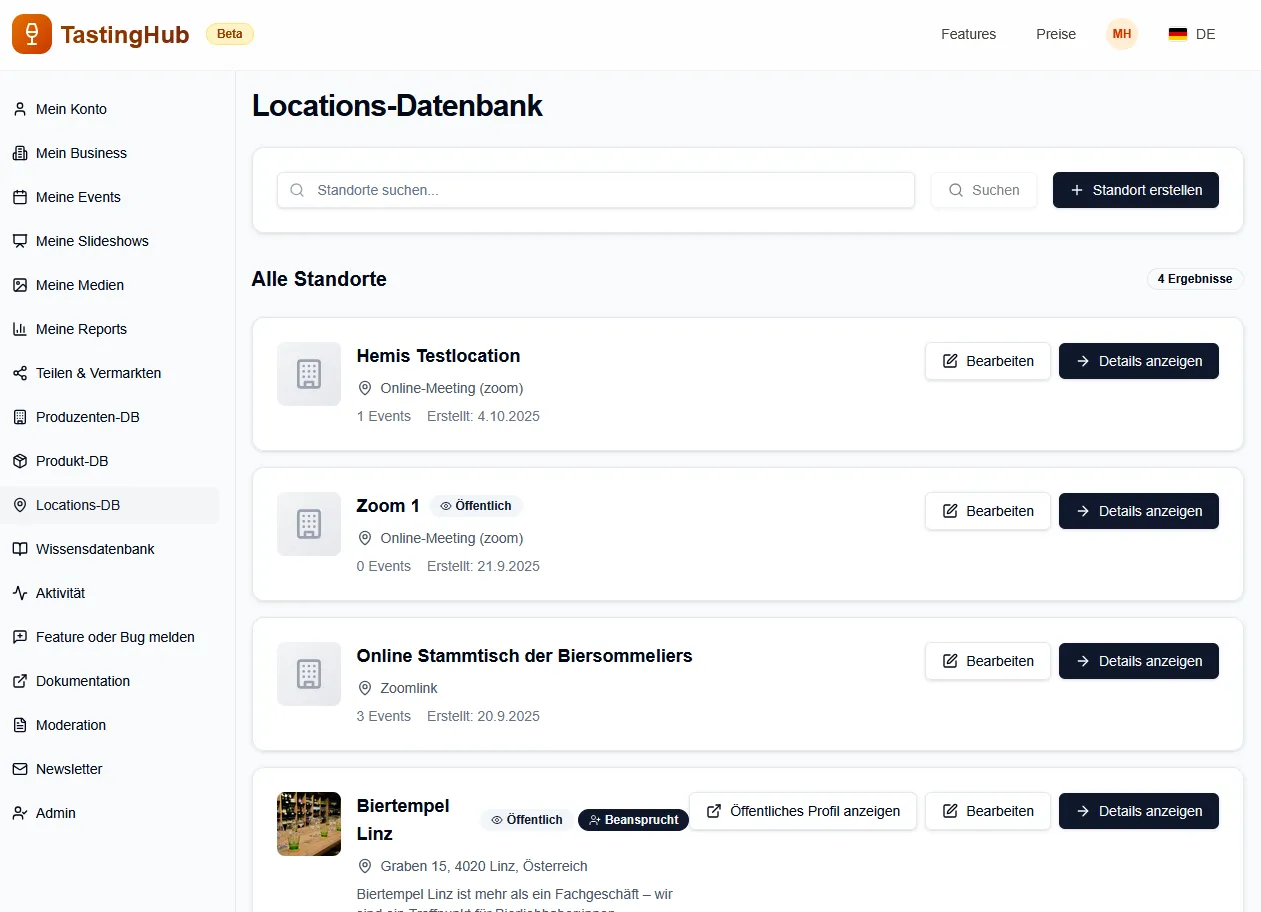Viewport: 1261px width, 912px height.
Task: Click the Biertempel Linz thumbnail image
Action: click(x=309, y=824)
